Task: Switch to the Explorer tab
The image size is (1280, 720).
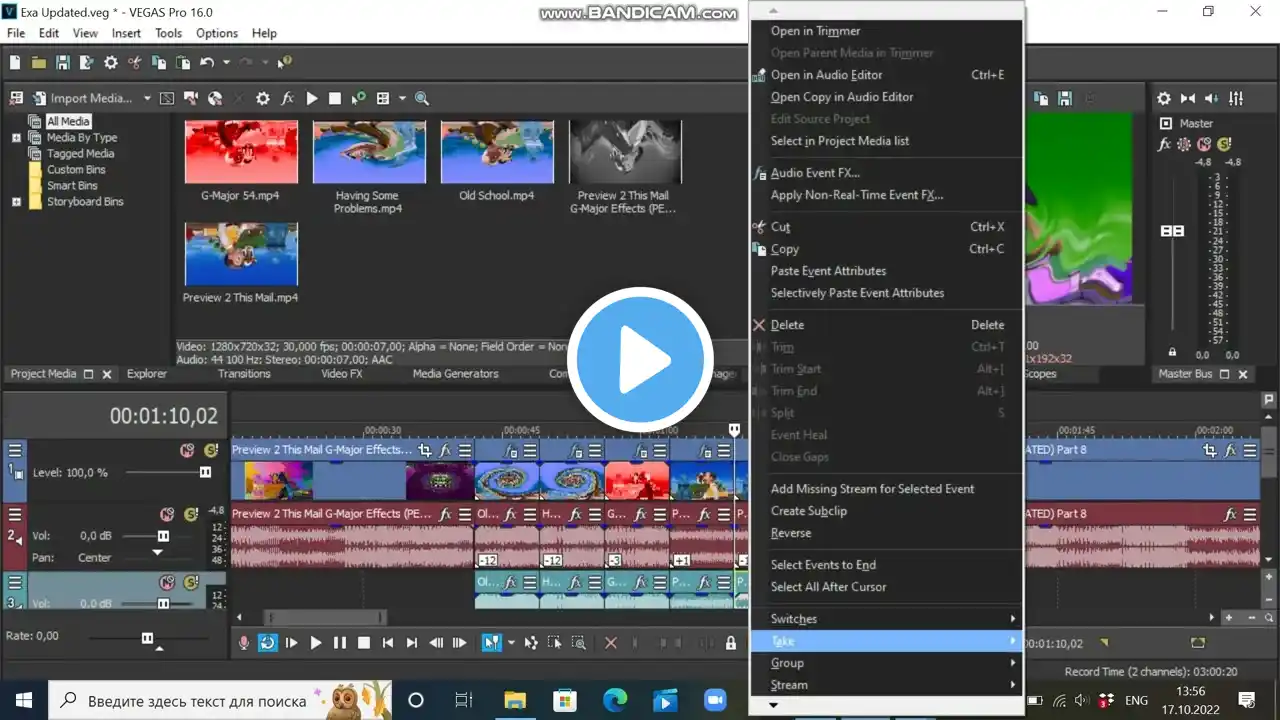Action: pyautogui.click(x=147, y=373)
